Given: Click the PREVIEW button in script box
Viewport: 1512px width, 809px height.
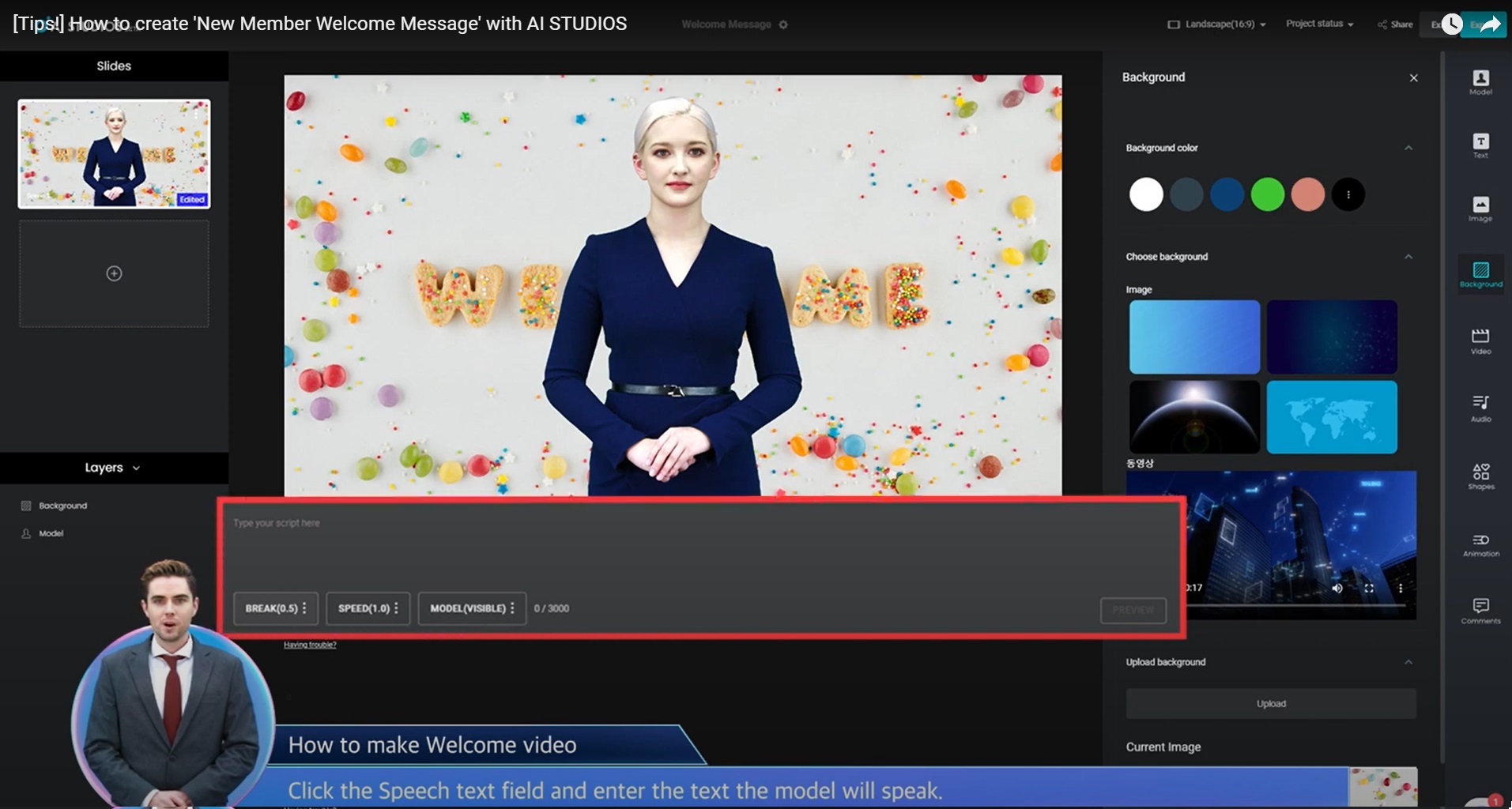Looking at the screenshot, I should (1133, 610).
